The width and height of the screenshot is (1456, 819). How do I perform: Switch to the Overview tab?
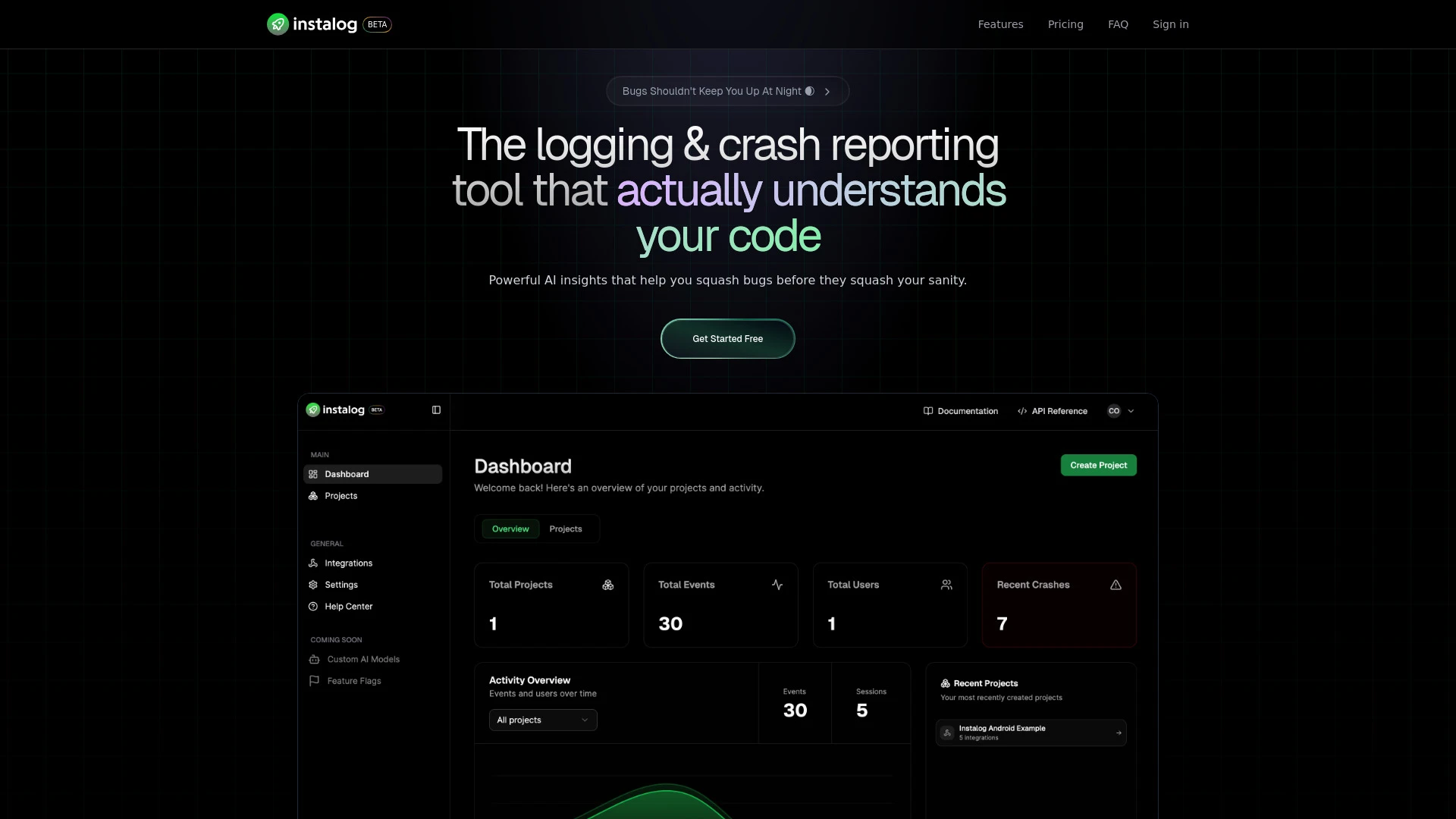pos(510,529)
